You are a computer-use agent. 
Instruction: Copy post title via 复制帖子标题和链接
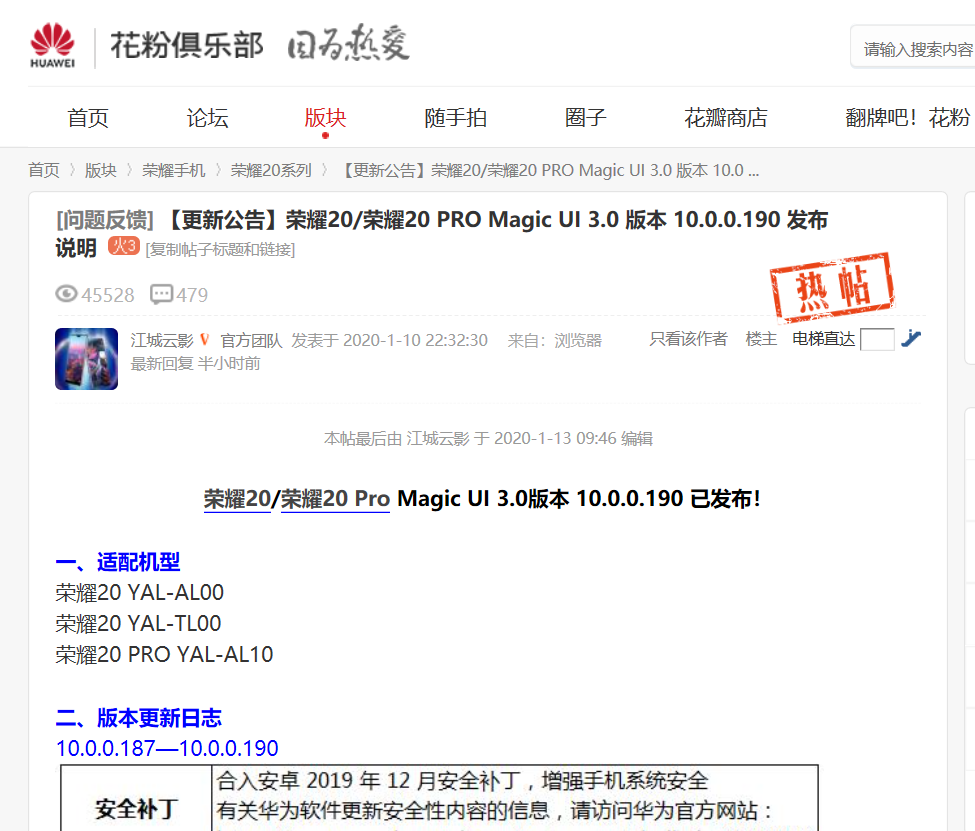(x=220, y=249)
